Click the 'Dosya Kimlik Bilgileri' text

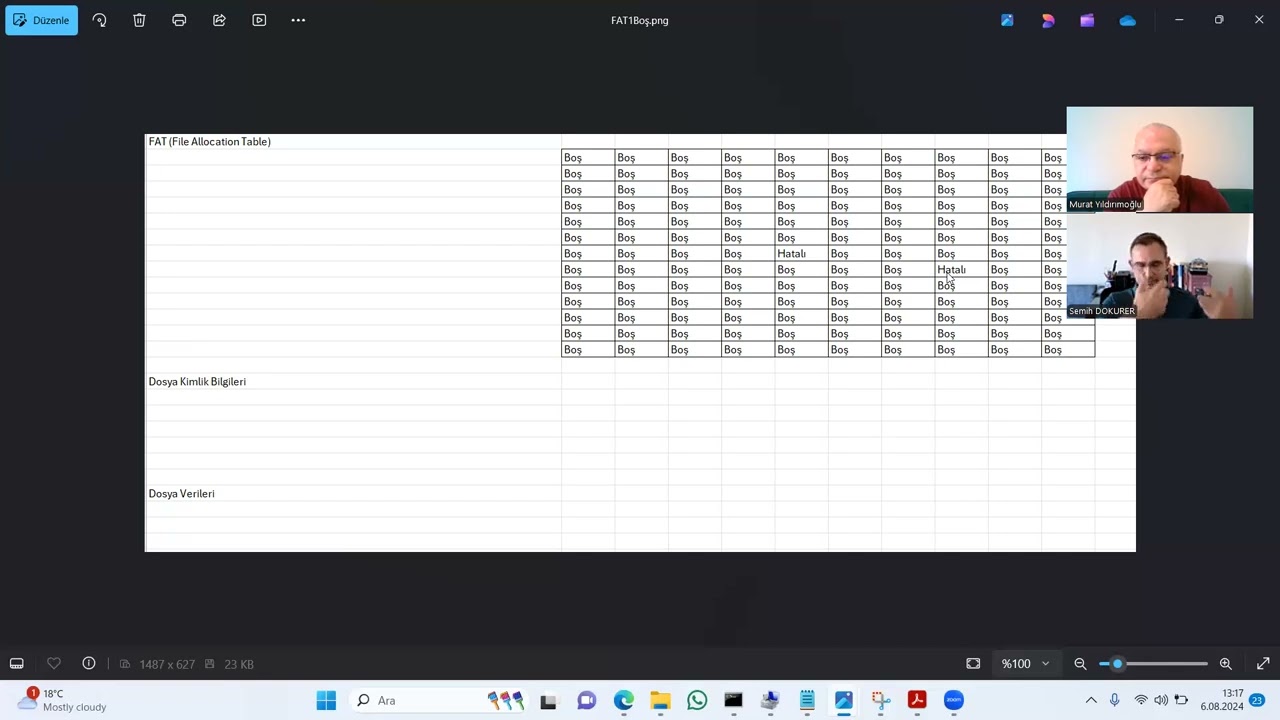(x=197, y=382)
